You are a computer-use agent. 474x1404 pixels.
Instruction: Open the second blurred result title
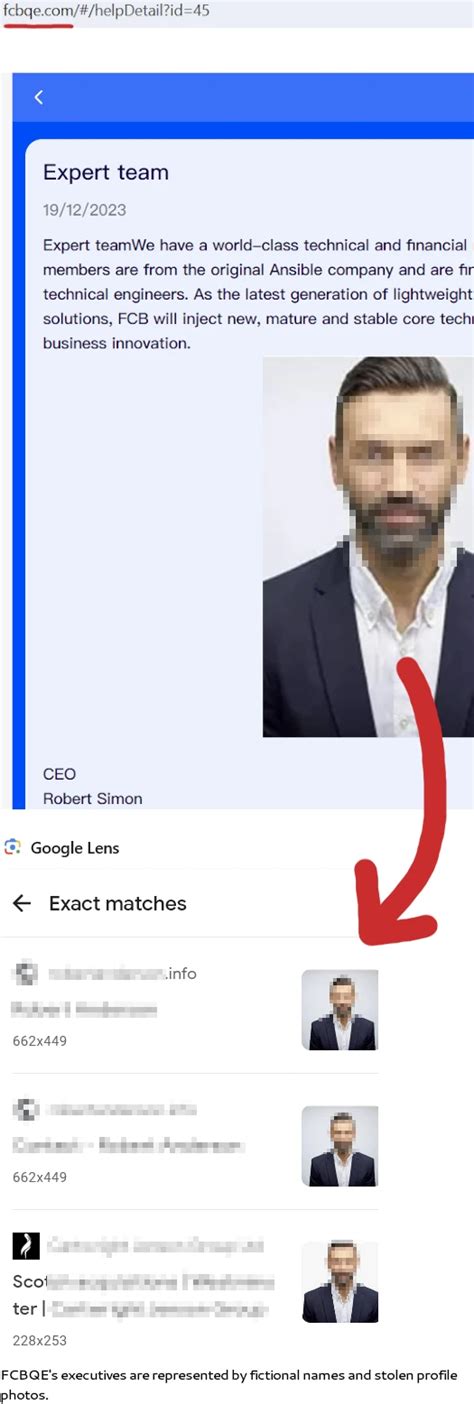[128, 1145]
